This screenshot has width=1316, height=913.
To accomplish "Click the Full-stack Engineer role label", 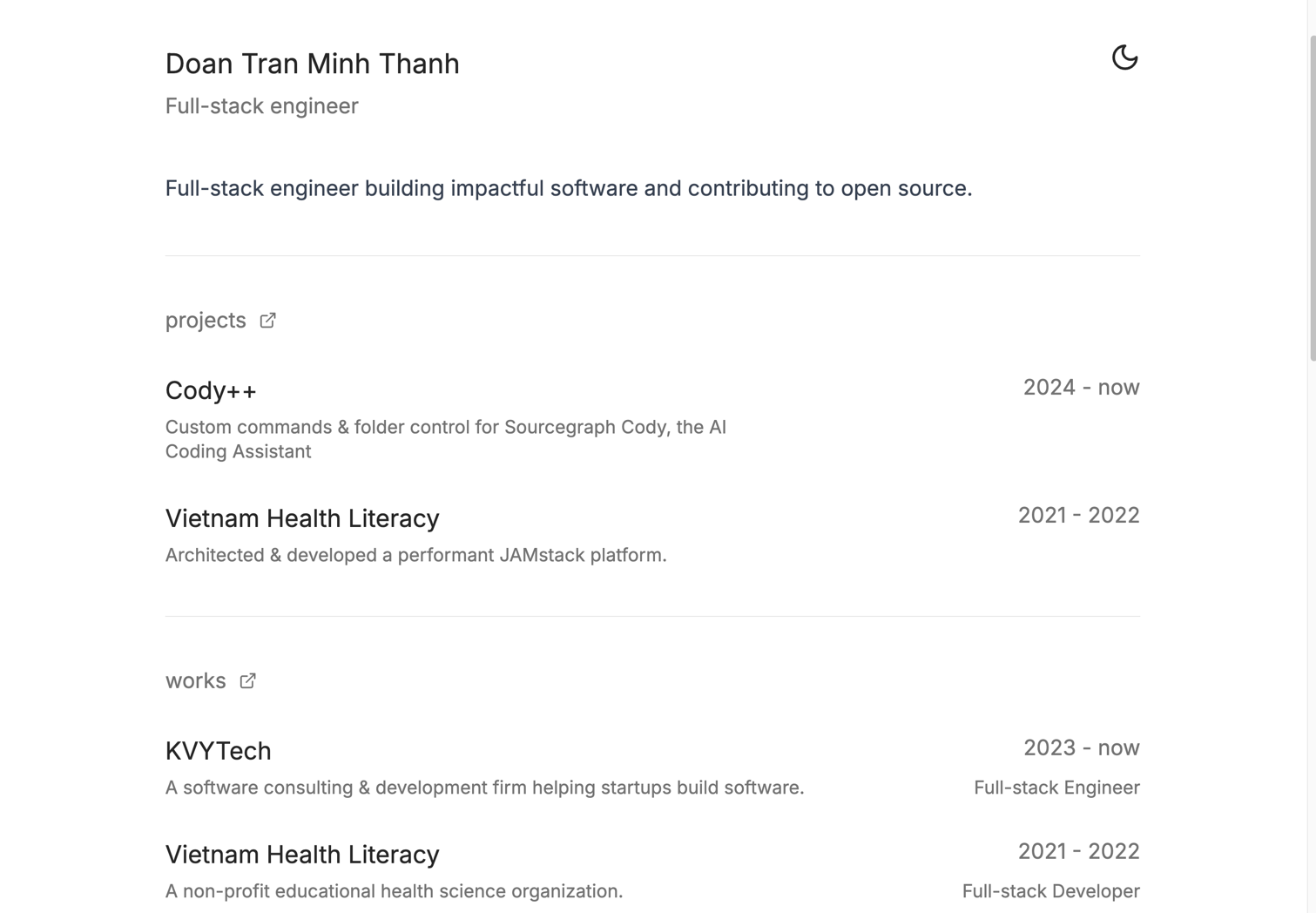I will coord(1056,788).
